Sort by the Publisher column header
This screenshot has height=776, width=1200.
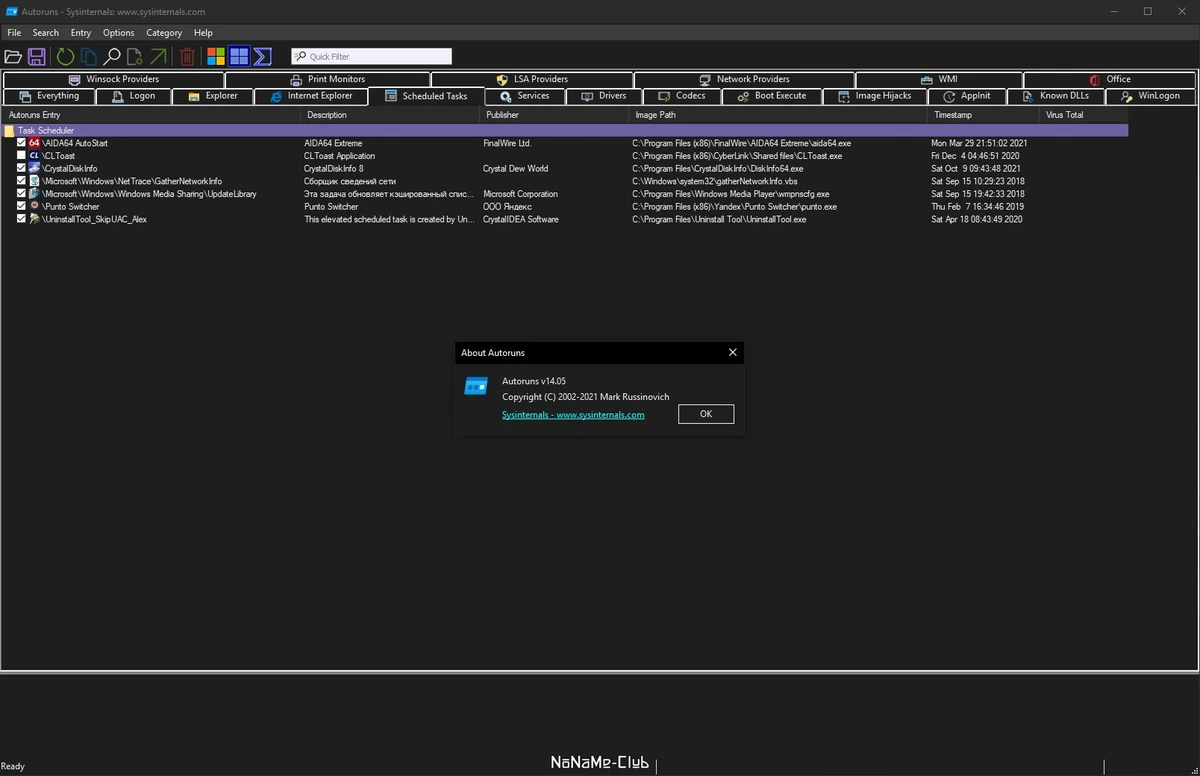click(x=555, y=115)
